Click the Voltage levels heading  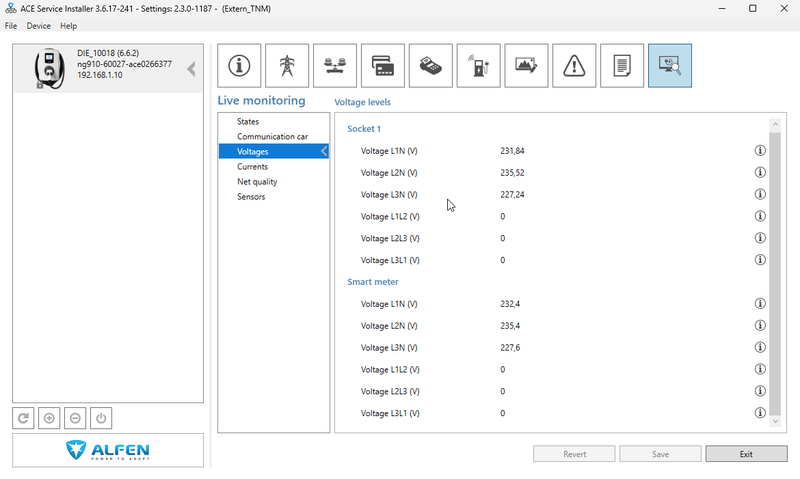pos(362,102)
